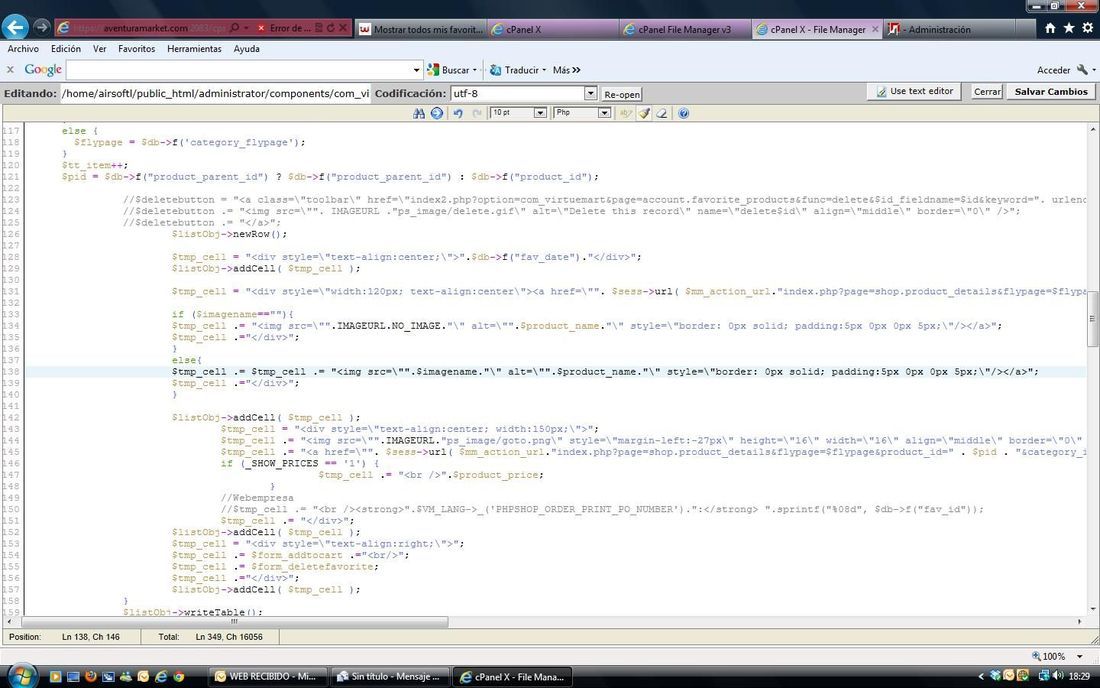
Task: Open Windows Media Player quick launch icon
Action: pyautogui.click(x=55, y=676)
